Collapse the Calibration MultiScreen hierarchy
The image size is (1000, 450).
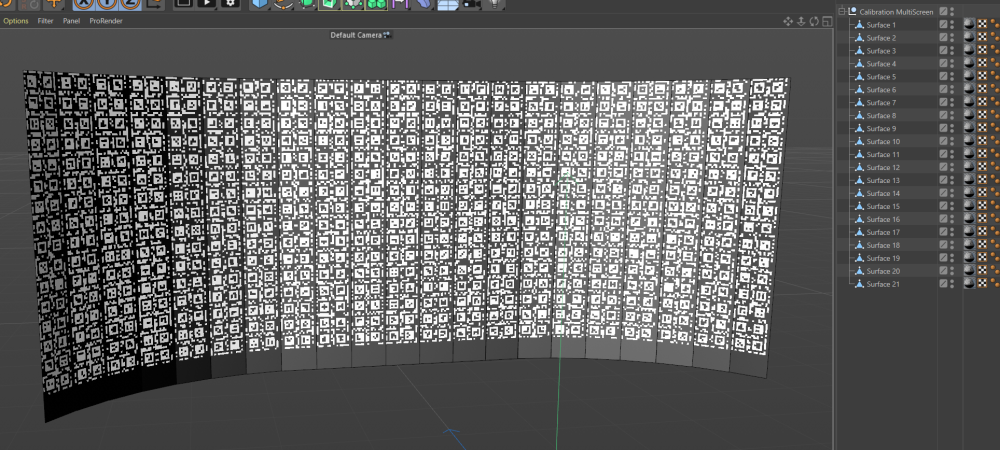tap(842, 11)
